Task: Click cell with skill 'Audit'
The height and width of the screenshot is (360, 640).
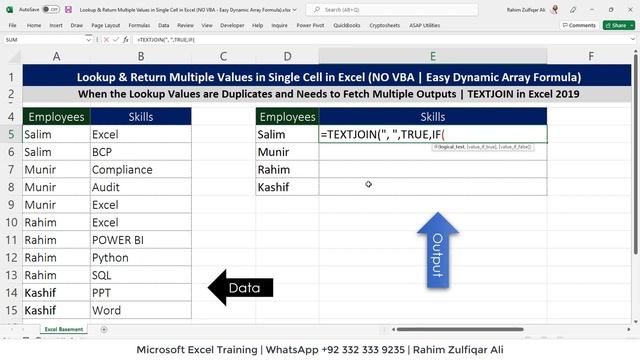Action: pos(140,187)
